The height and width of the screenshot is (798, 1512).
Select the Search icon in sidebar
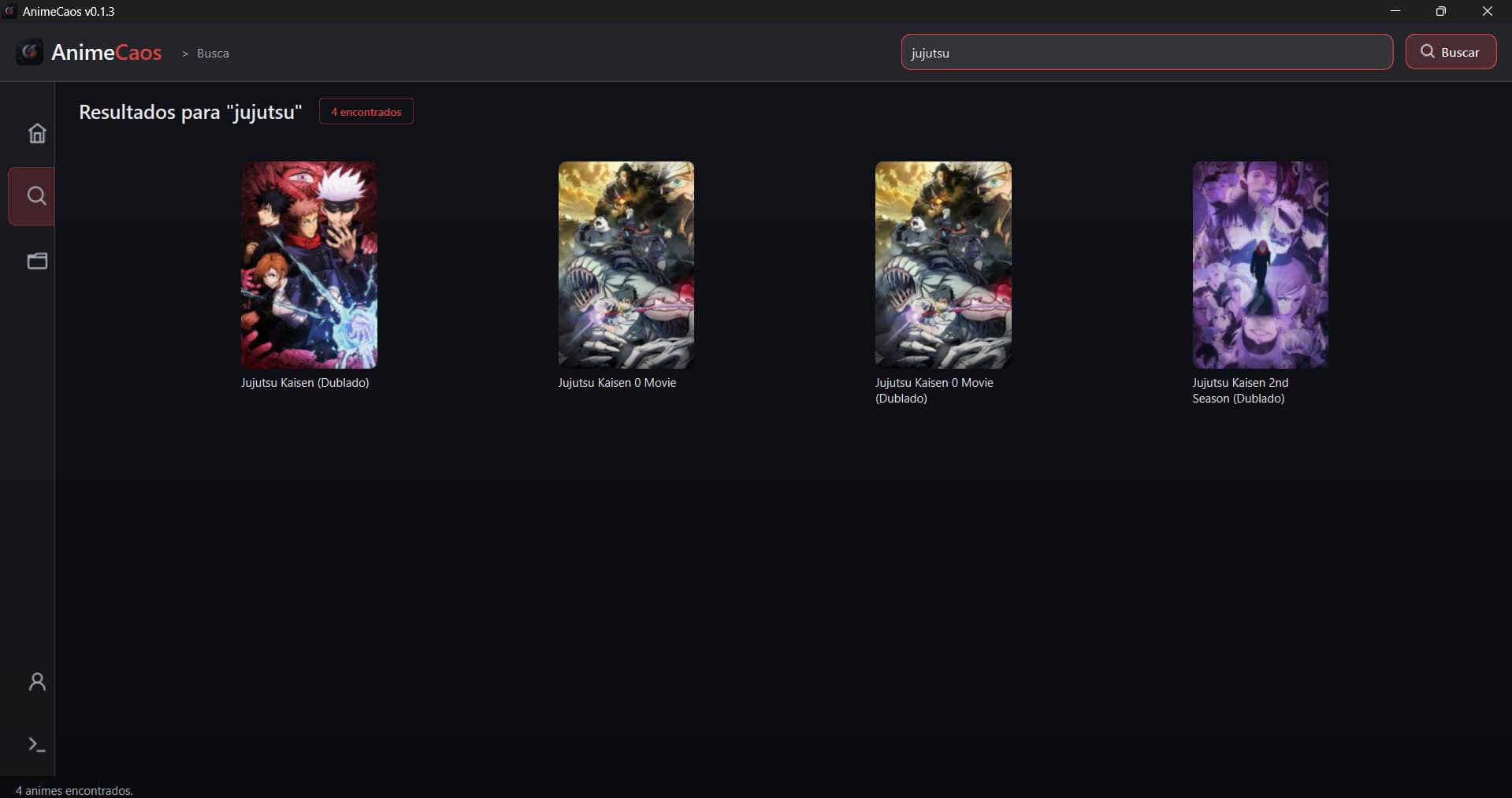click(x=35, y=195)
